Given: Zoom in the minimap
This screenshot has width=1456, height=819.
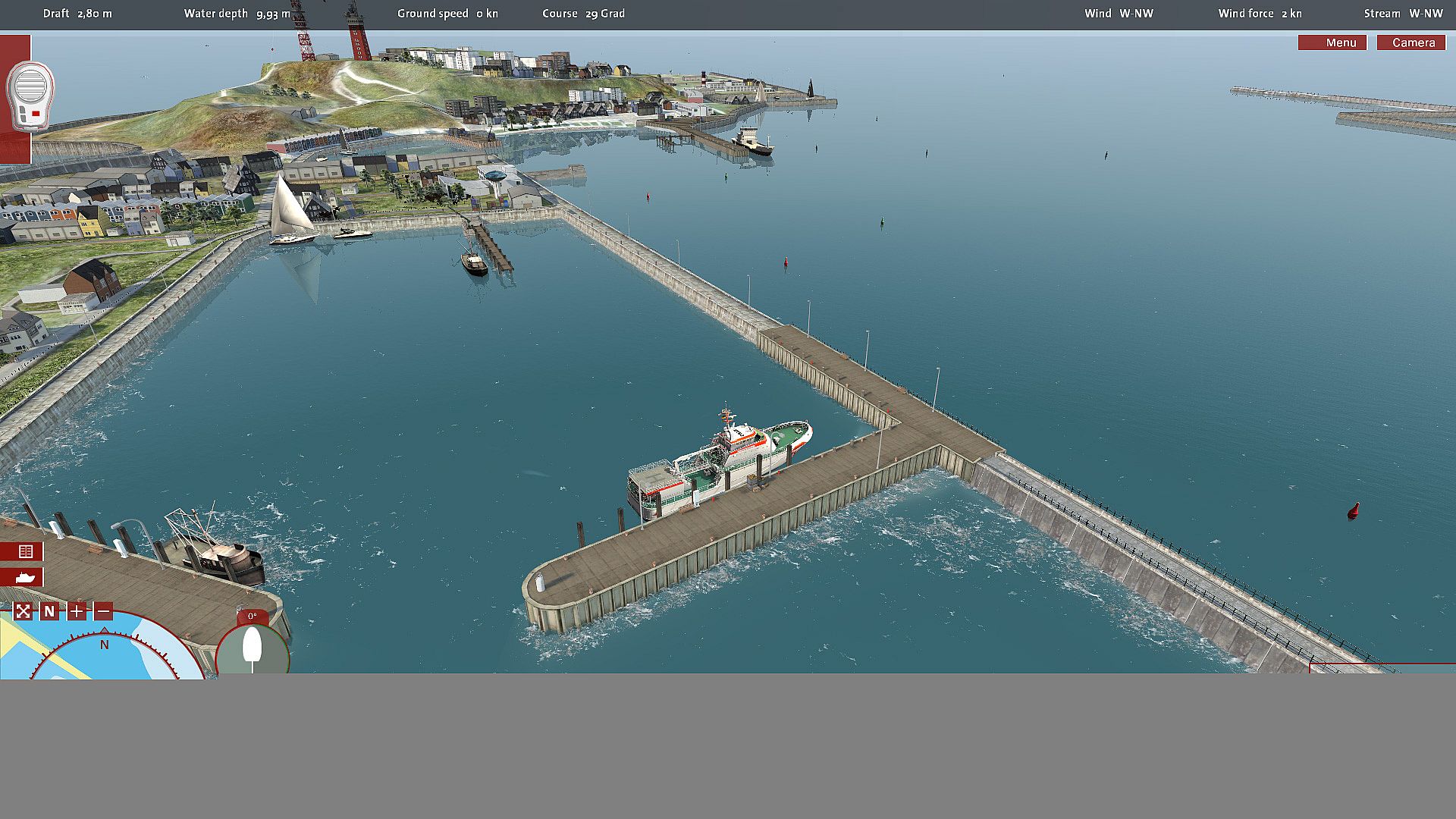Looking at the screenshot, I should coord(77,611).
